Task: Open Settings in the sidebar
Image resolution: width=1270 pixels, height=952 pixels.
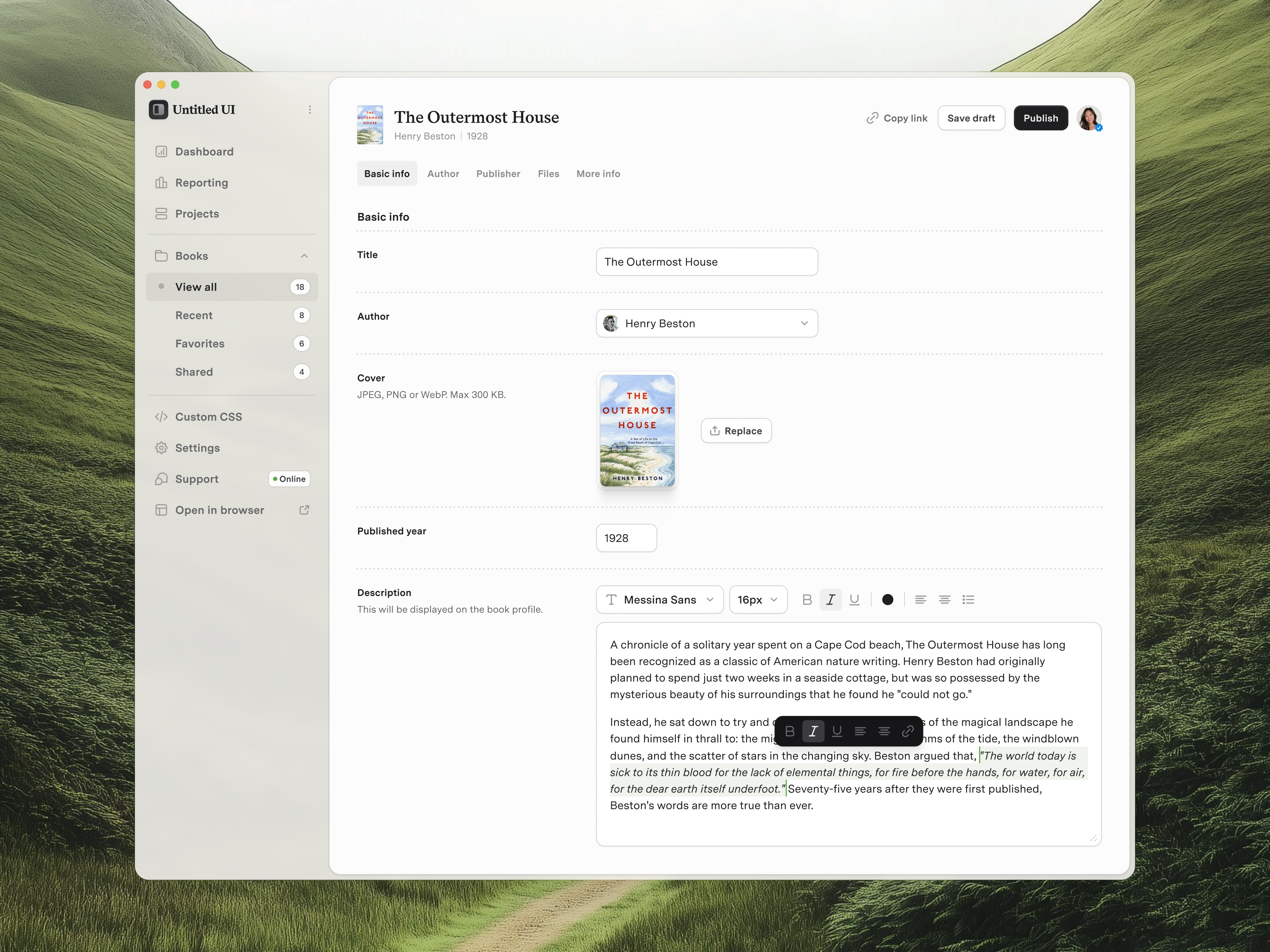Action: [x=232, y=448]
